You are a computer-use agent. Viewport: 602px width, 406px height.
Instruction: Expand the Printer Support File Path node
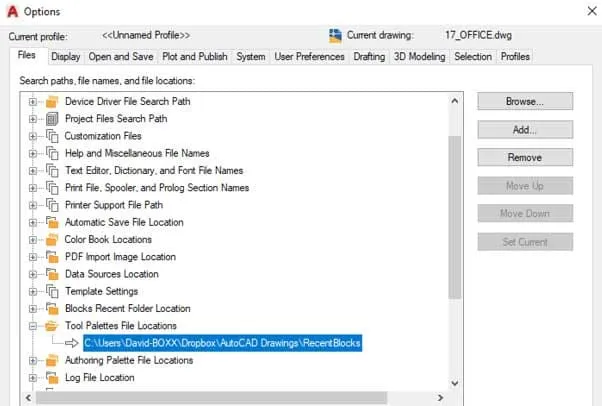33,205
